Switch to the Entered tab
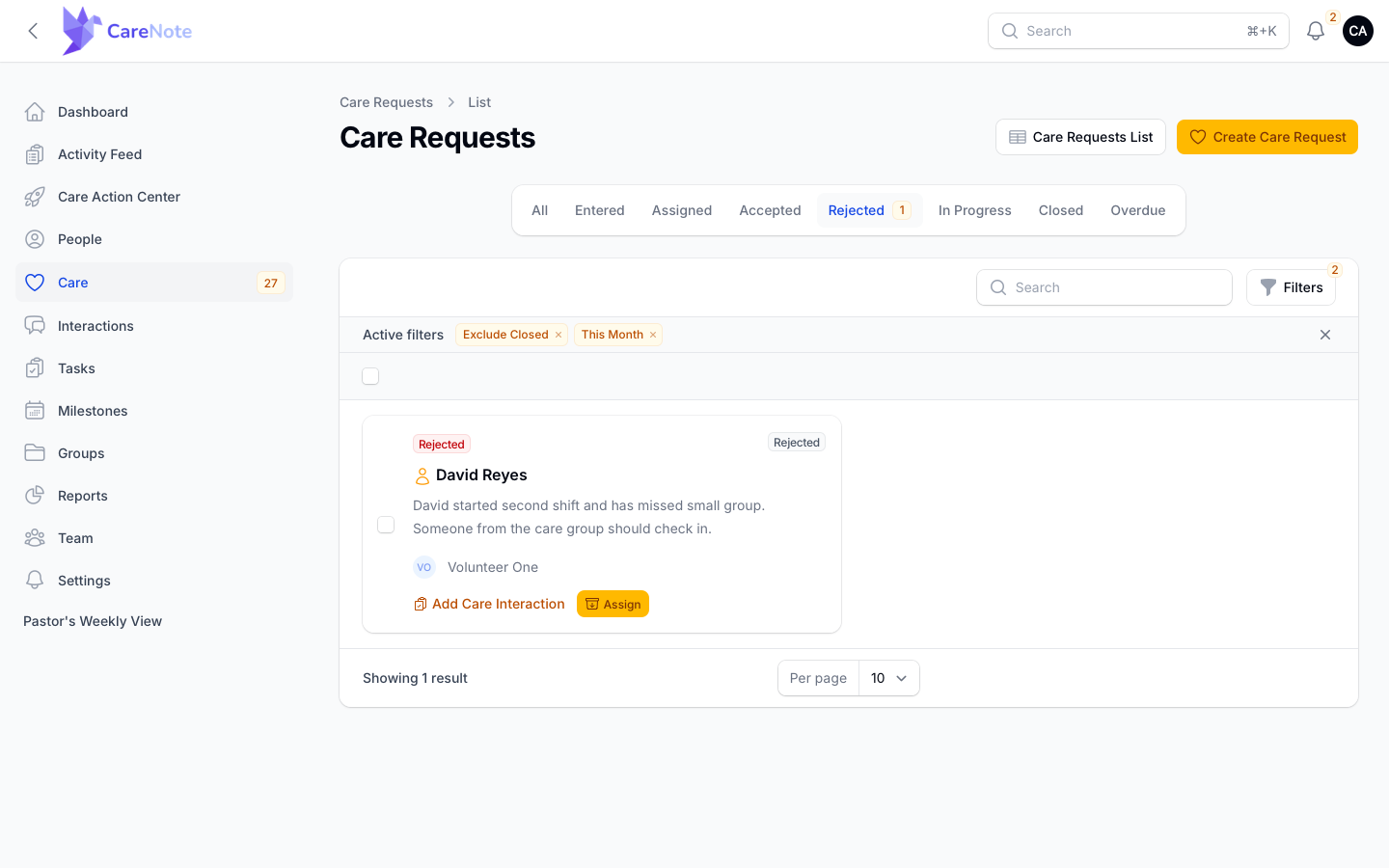1389x868 pixels. coord(600,210)
